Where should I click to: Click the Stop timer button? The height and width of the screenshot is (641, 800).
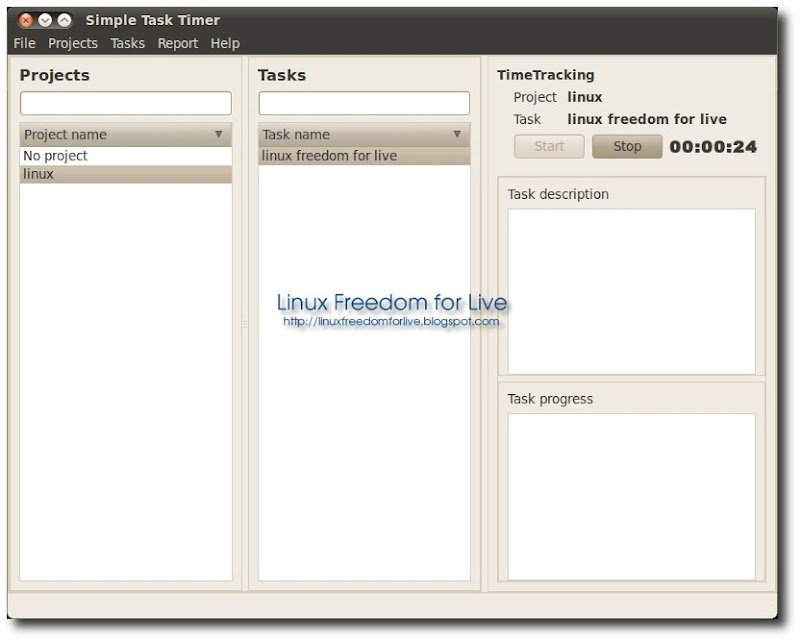point(627,146)
